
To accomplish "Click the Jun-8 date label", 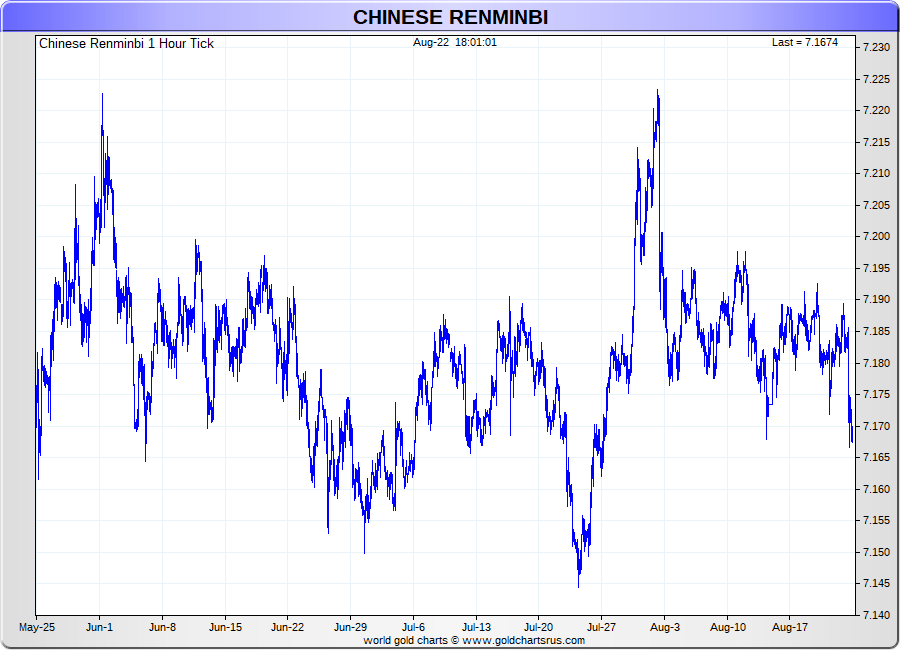I will pyautogui.click(x=162, y=628).
